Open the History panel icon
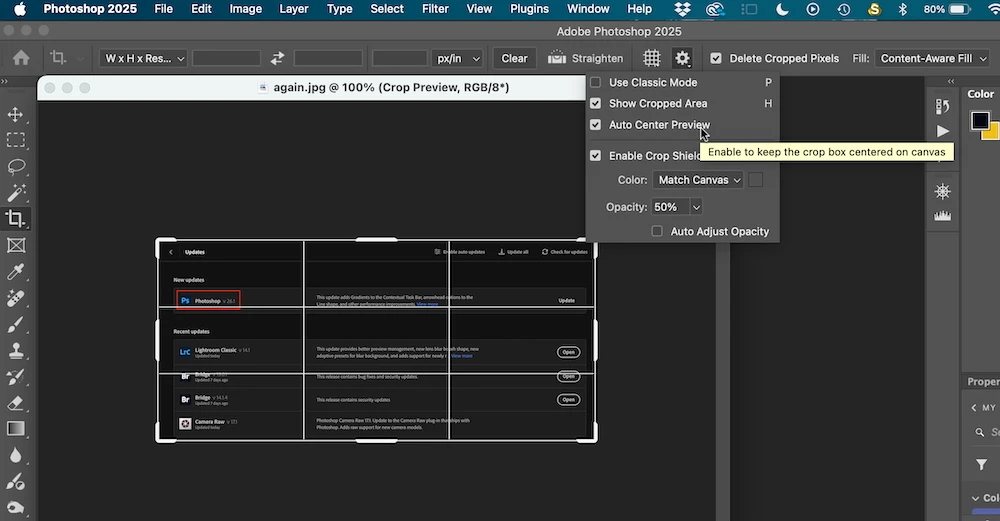Viewport: 1000px width, 521px height. point(943,106)
